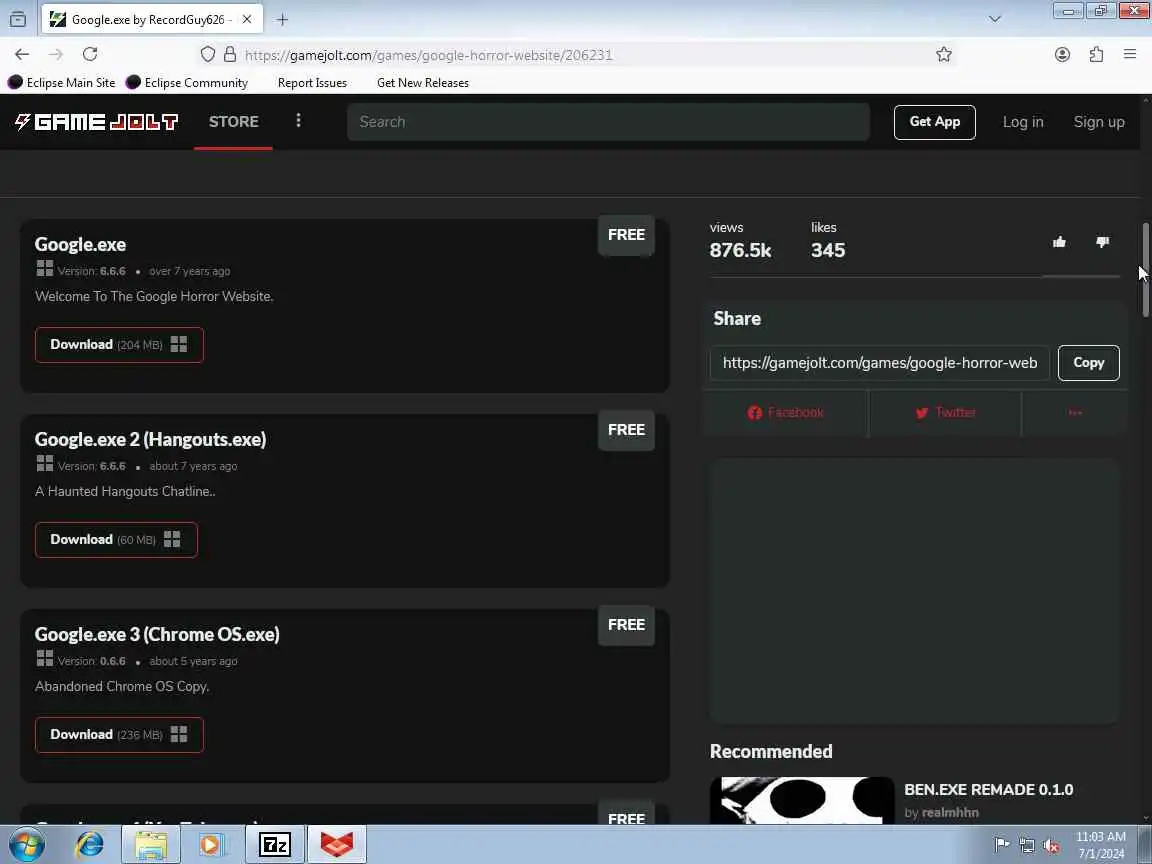This screenshot has width=1152, height=864.
Task: Close the Google.exe by RecordGuy626 tab
Action: tap(248, 20)
